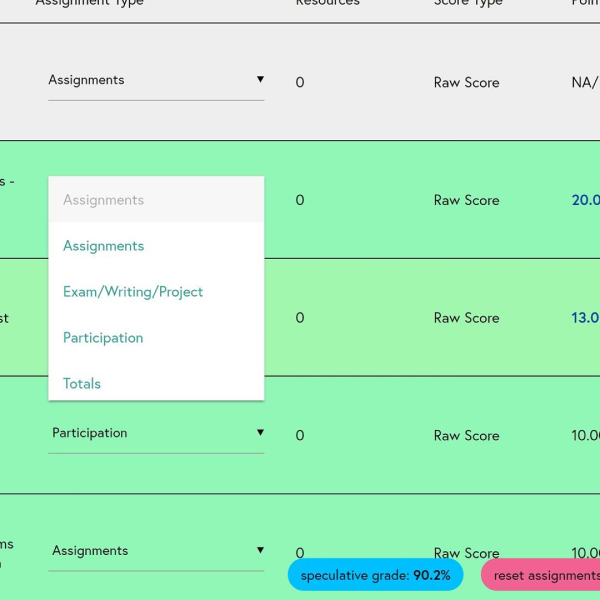Select Exam/Writing/Project from the open list

(x=133, y=292)
